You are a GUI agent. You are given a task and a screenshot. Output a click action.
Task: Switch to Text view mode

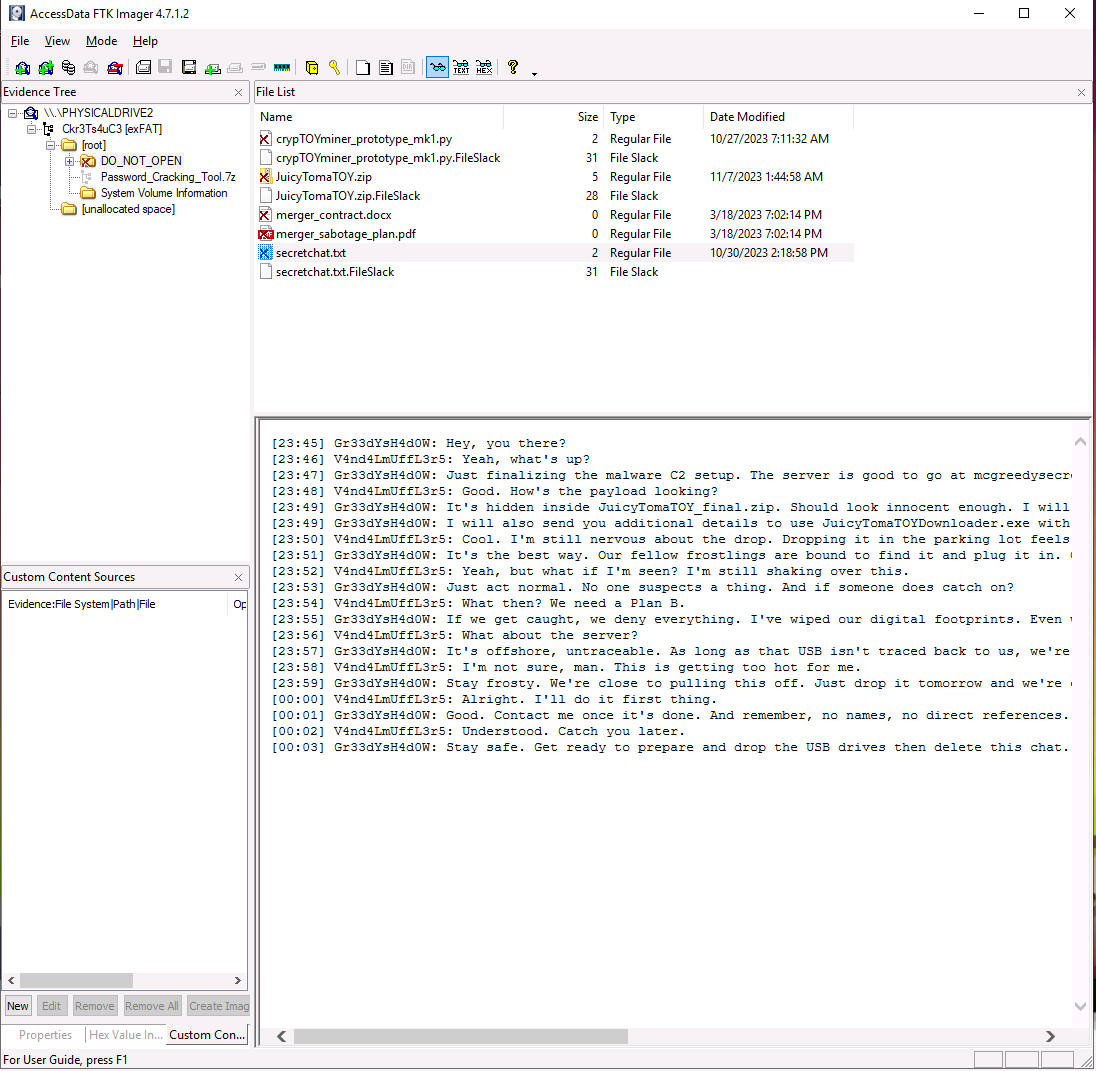point(461,67)
